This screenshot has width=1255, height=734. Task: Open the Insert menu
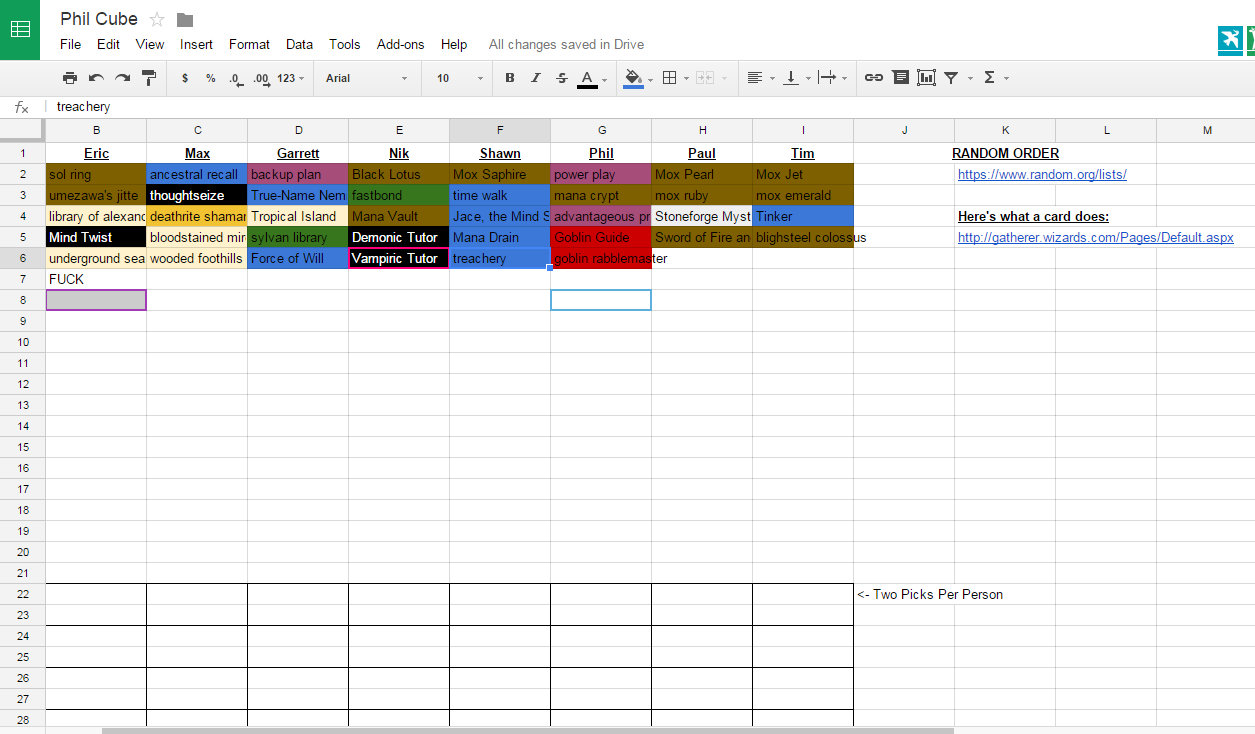(196, 44)
